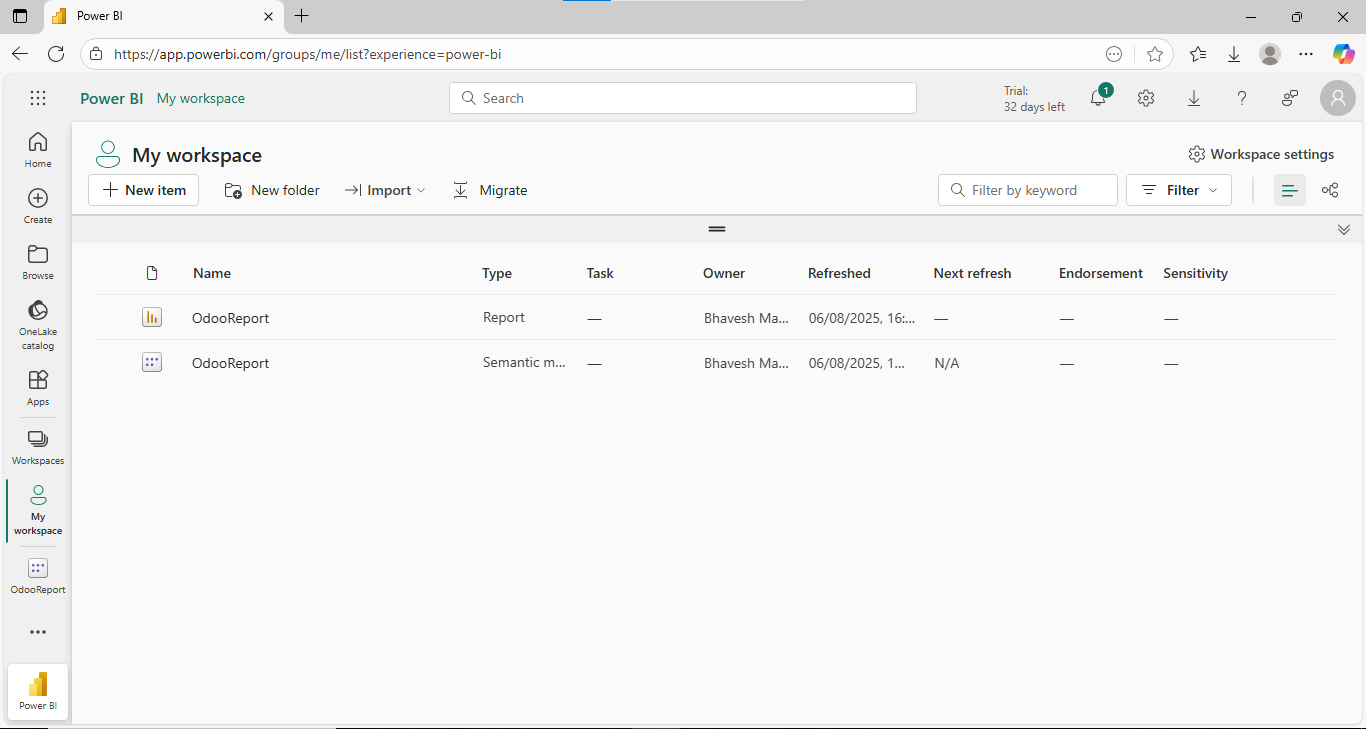The image size is (1366, 729).
Task: Open the Filter dropdown
Action: click(1179, 190)
